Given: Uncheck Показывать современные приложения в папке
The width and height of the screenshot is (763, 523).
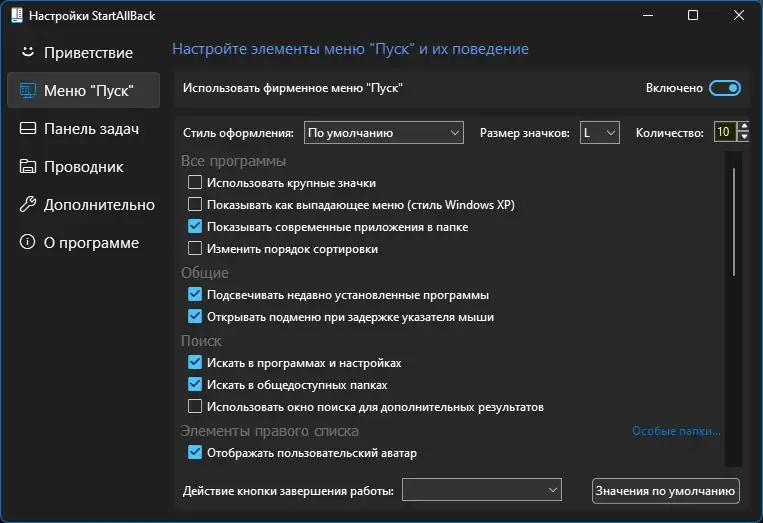Looking at the screenshot, I should click(195, 226).
